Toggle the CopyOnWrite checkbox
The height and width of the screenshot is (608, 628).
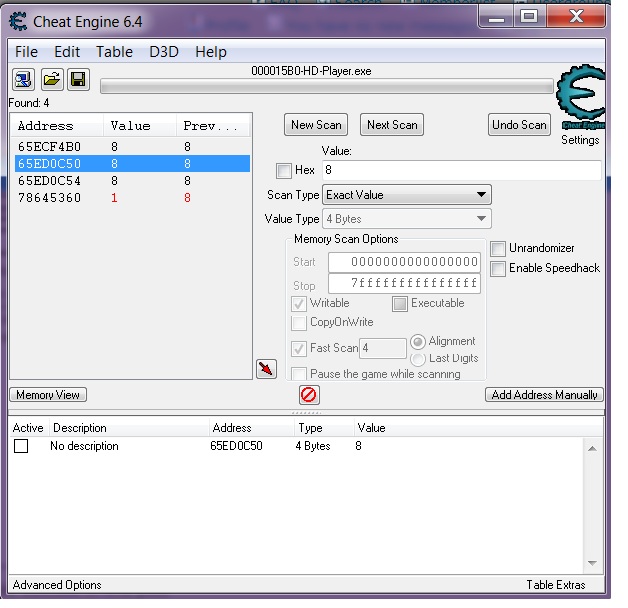[x=299, y=323]
